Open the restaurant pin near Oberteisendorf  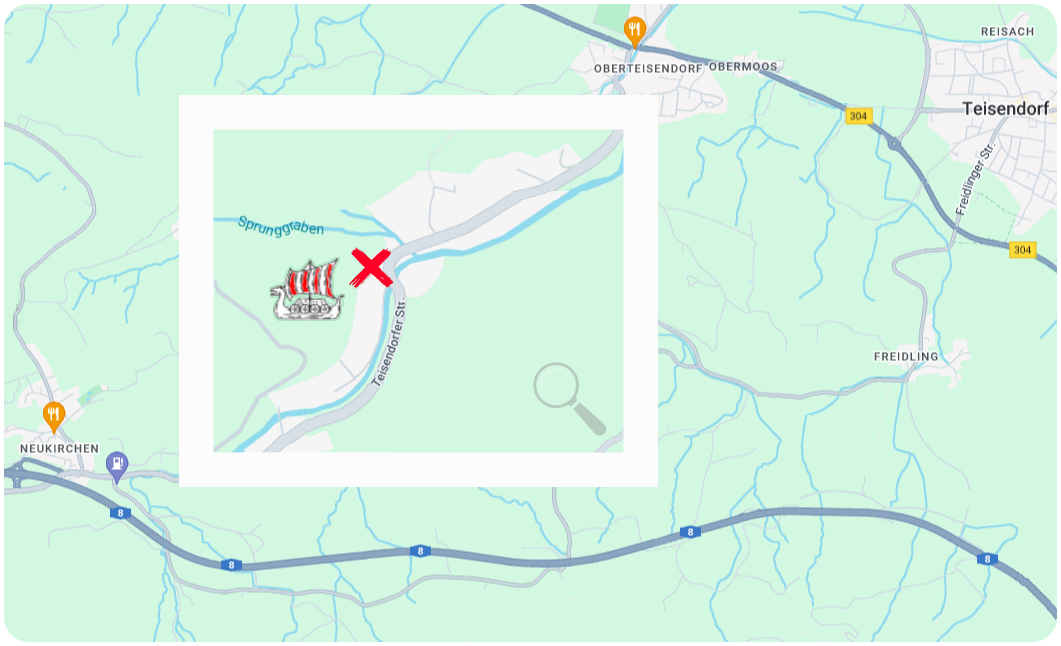[x=634, y=32]
